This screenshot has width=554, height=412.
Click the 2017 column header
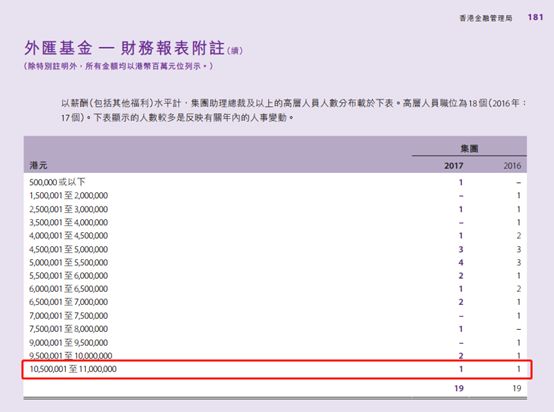coord(454,165)
